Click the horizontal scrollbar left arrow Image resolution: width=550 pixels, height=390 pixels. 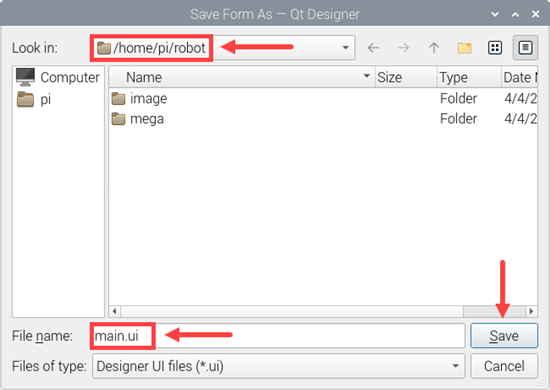(x=114, y=311)
